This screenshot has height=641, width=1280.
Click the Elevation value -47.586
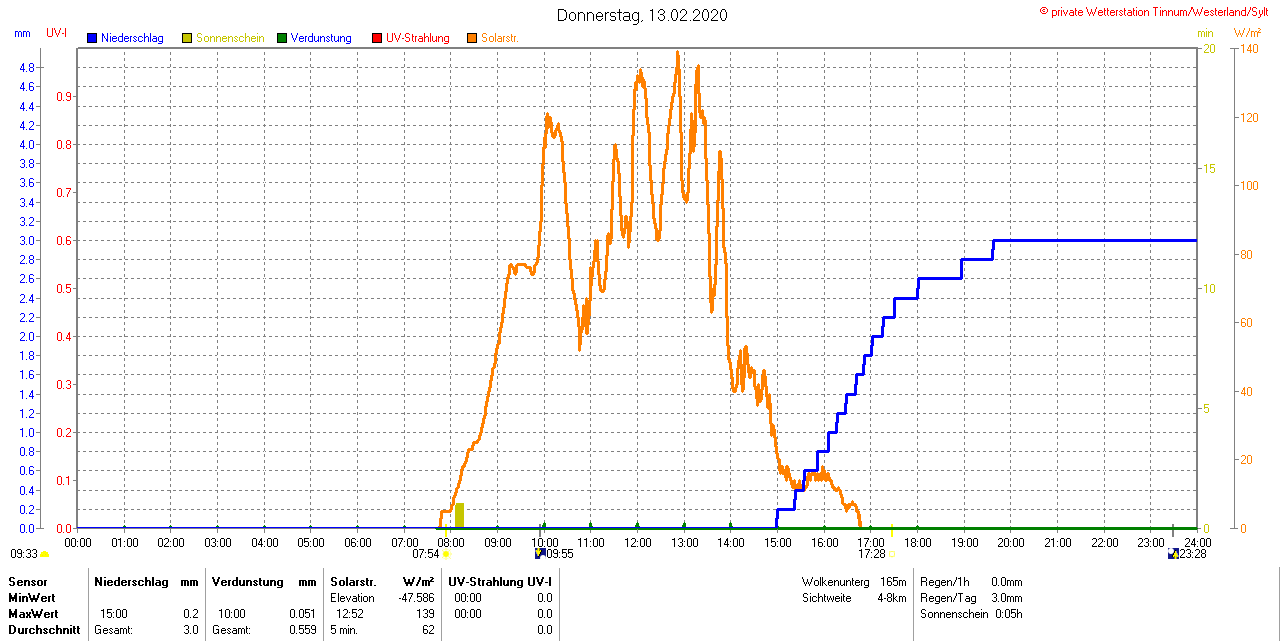pos(417,597)
